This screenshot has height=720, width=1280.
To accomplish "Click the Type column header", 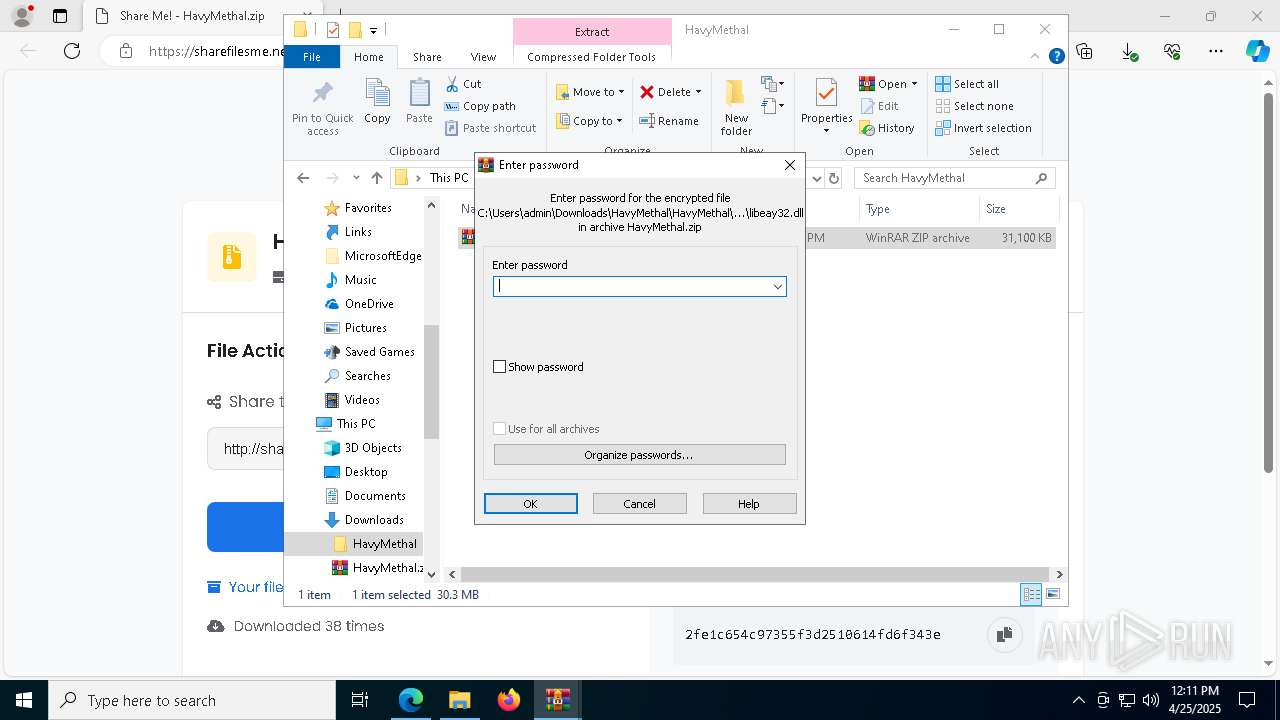I will (x=918, y=209).
